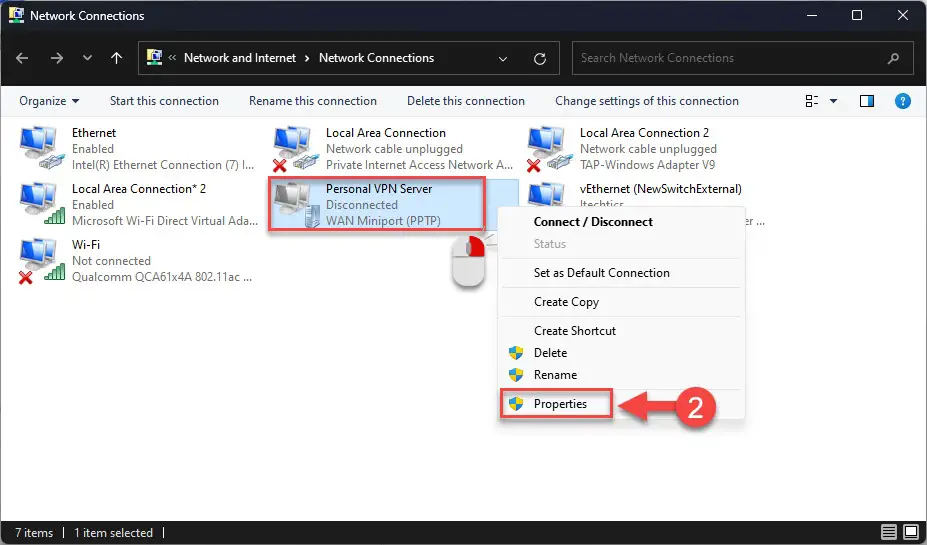Open the Organize dropdown menu
This screenshot has width=927, height=545.
point(49,101)
